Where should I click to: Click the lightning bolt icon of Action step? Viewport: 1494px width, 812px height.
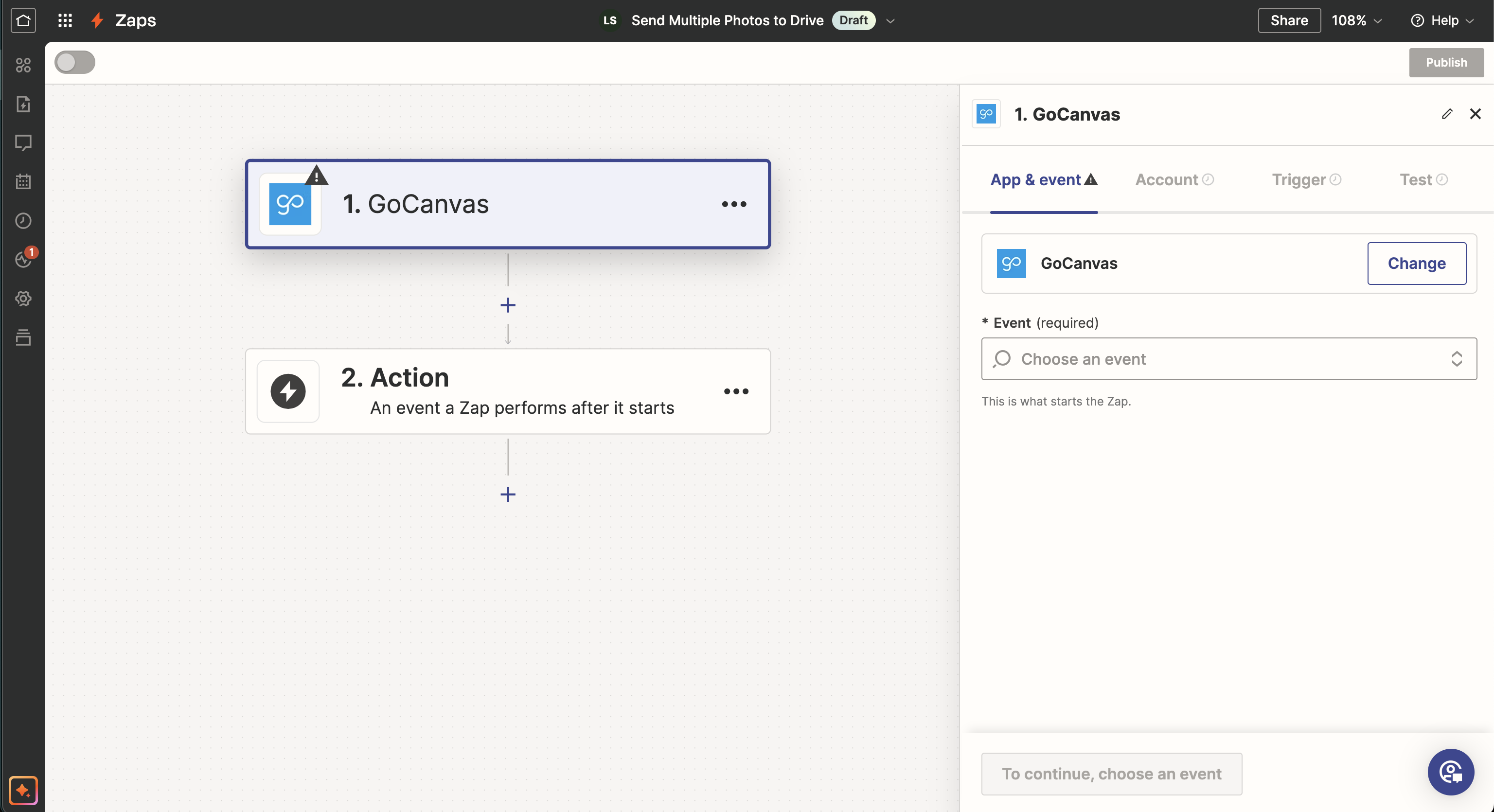click(x=288, y=391)
